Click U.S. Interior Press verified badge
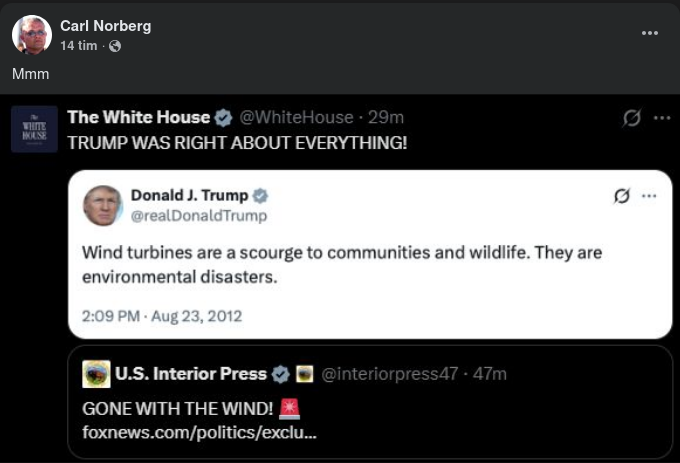680x463 pixels. (281, 374)
